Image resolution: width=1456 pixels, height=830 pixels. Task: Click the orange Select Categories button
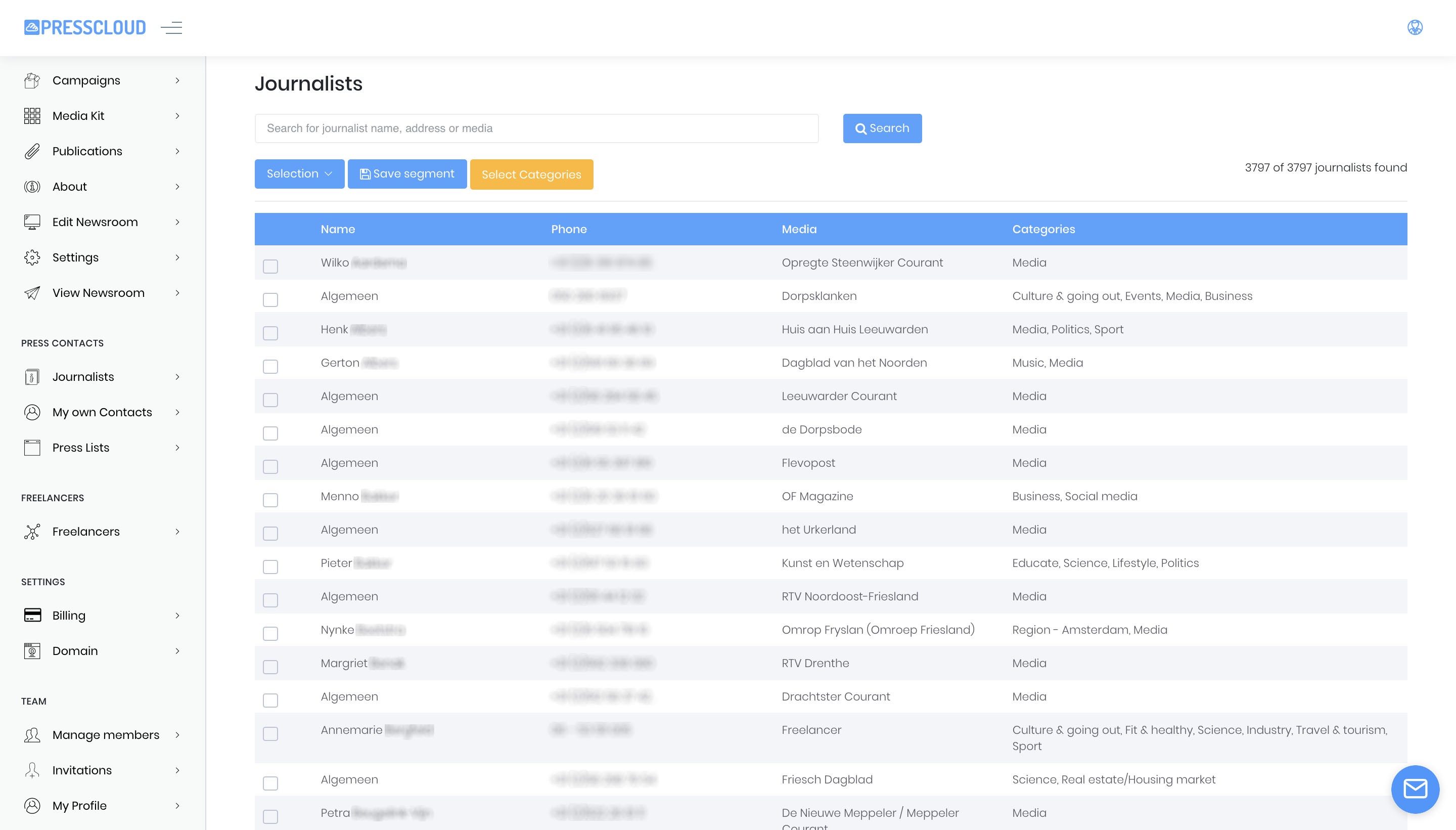coord(531,174)
